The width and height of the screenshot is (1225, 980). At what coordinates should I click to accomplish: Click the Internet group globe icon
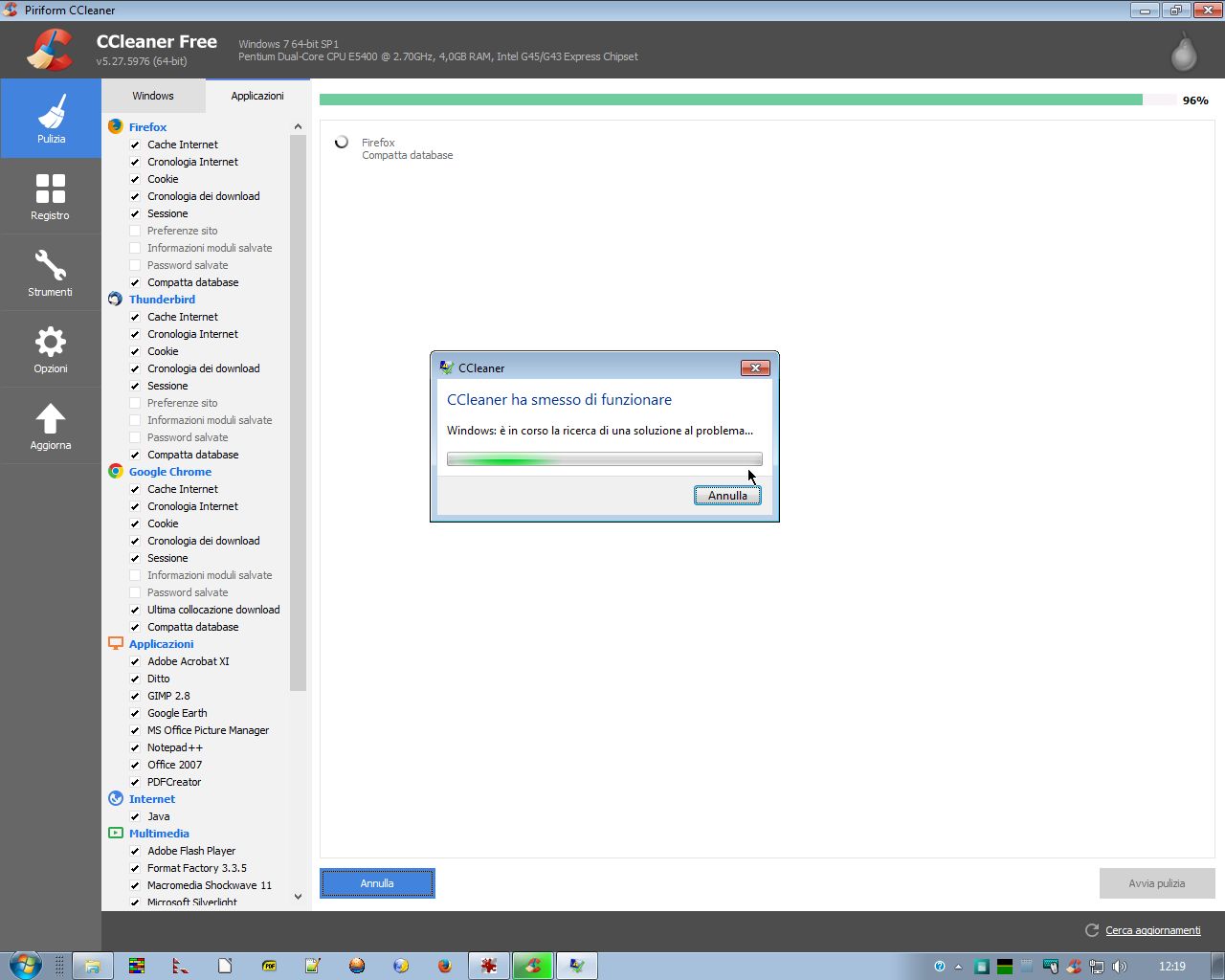[x=116, y=798]
